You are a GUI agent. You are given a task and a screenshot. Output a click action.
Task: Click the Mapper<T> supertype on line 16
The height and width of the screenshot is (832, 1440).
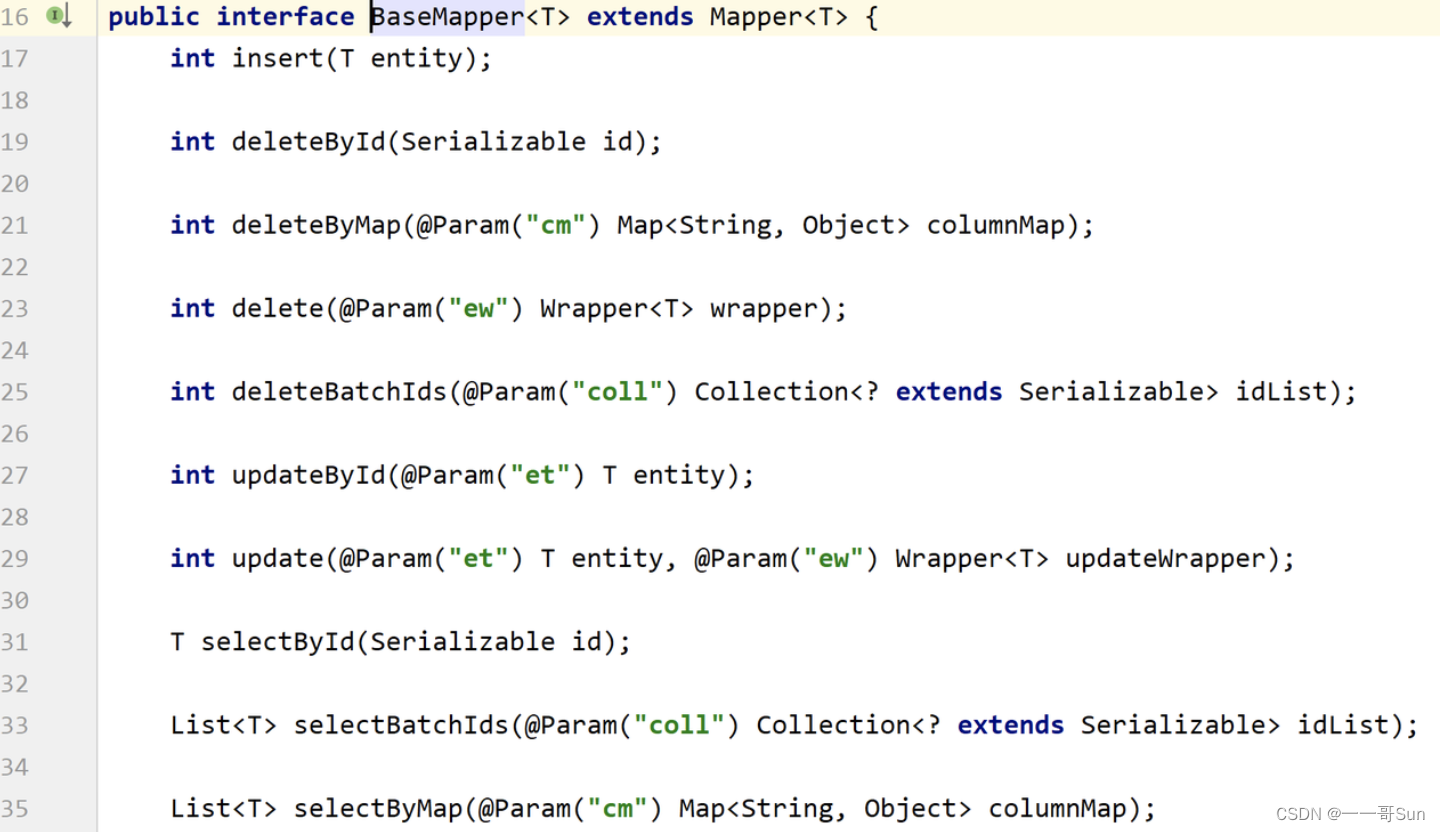pyautogui.click(x=779, y=17)
